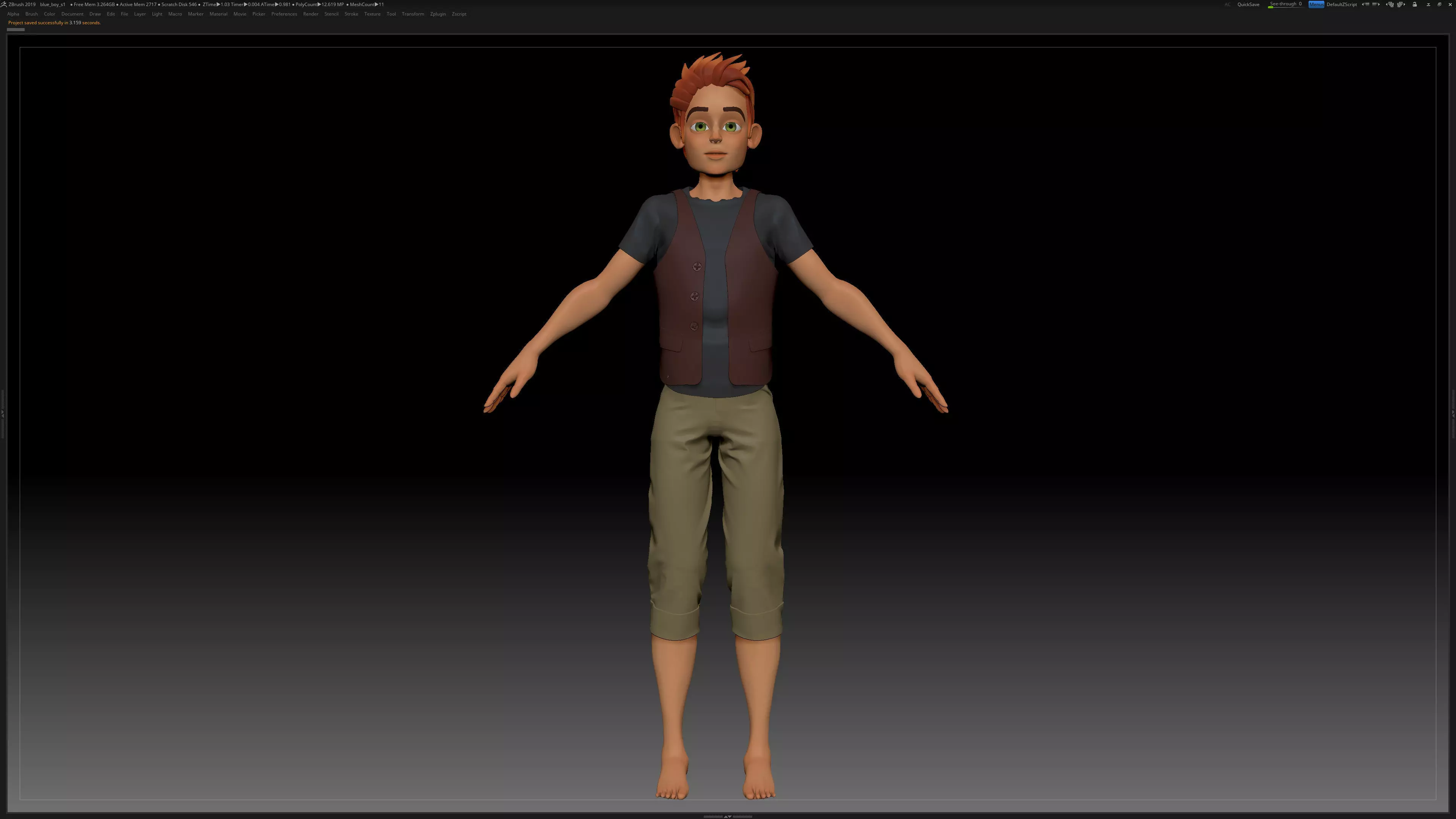Expand the right tray divider arrows
This screenshot has height=819, width=1456.
click(1453, 414)
